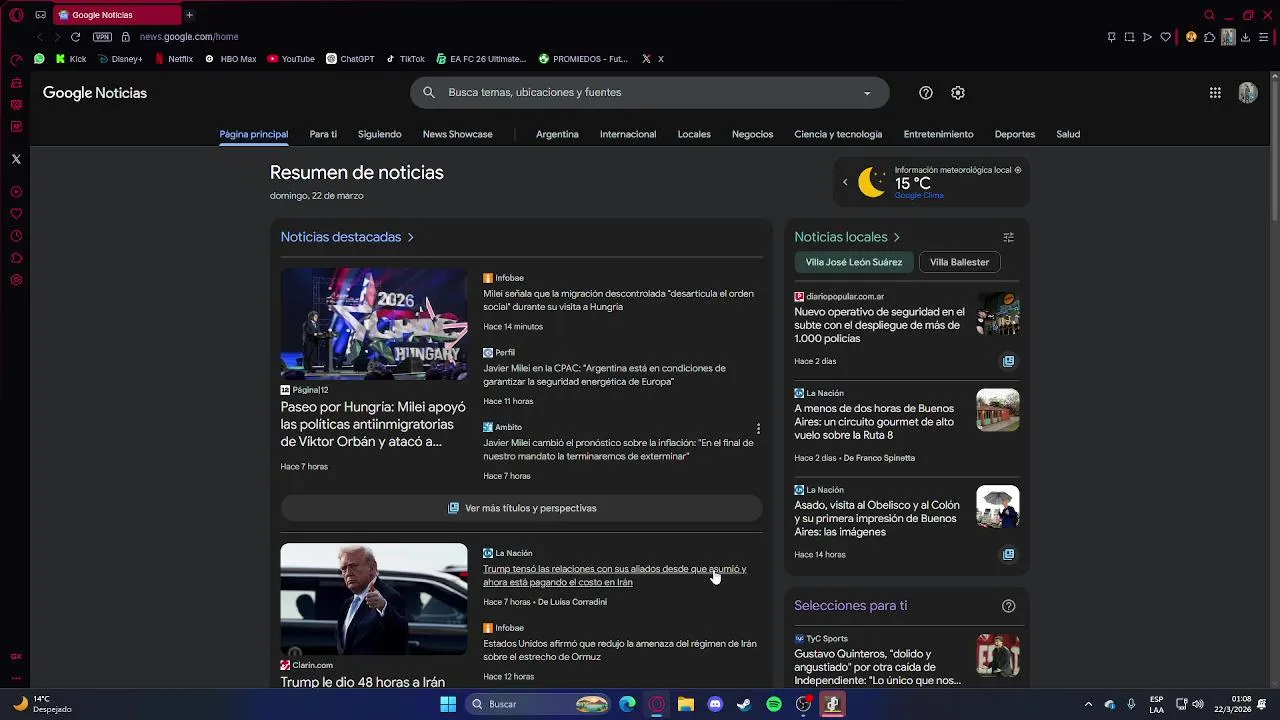Open the Trump thumbs-up thumbnail
The image size is (1280, 720).
374,599
